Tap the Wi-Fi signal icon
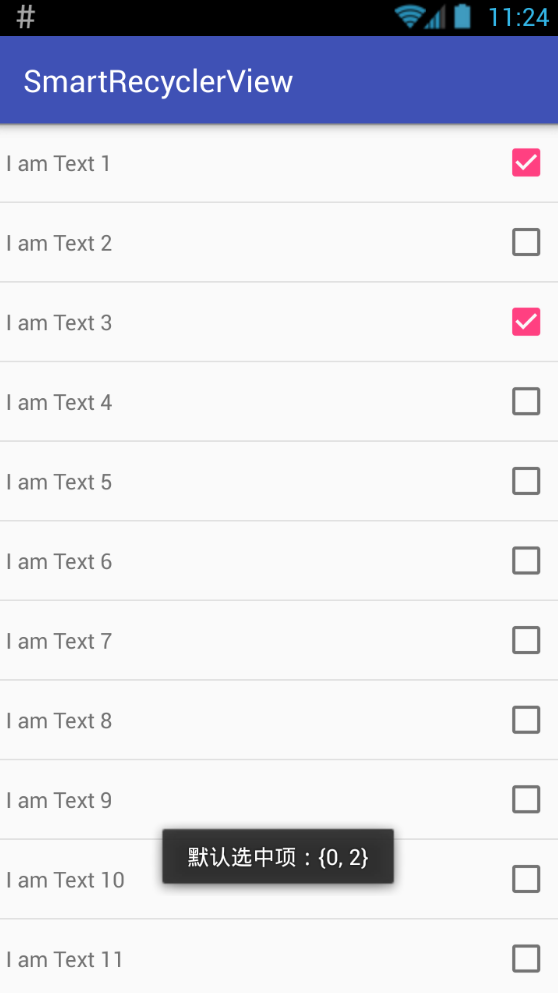This screenshot has width=558, height=993. (x=409, y=17)
